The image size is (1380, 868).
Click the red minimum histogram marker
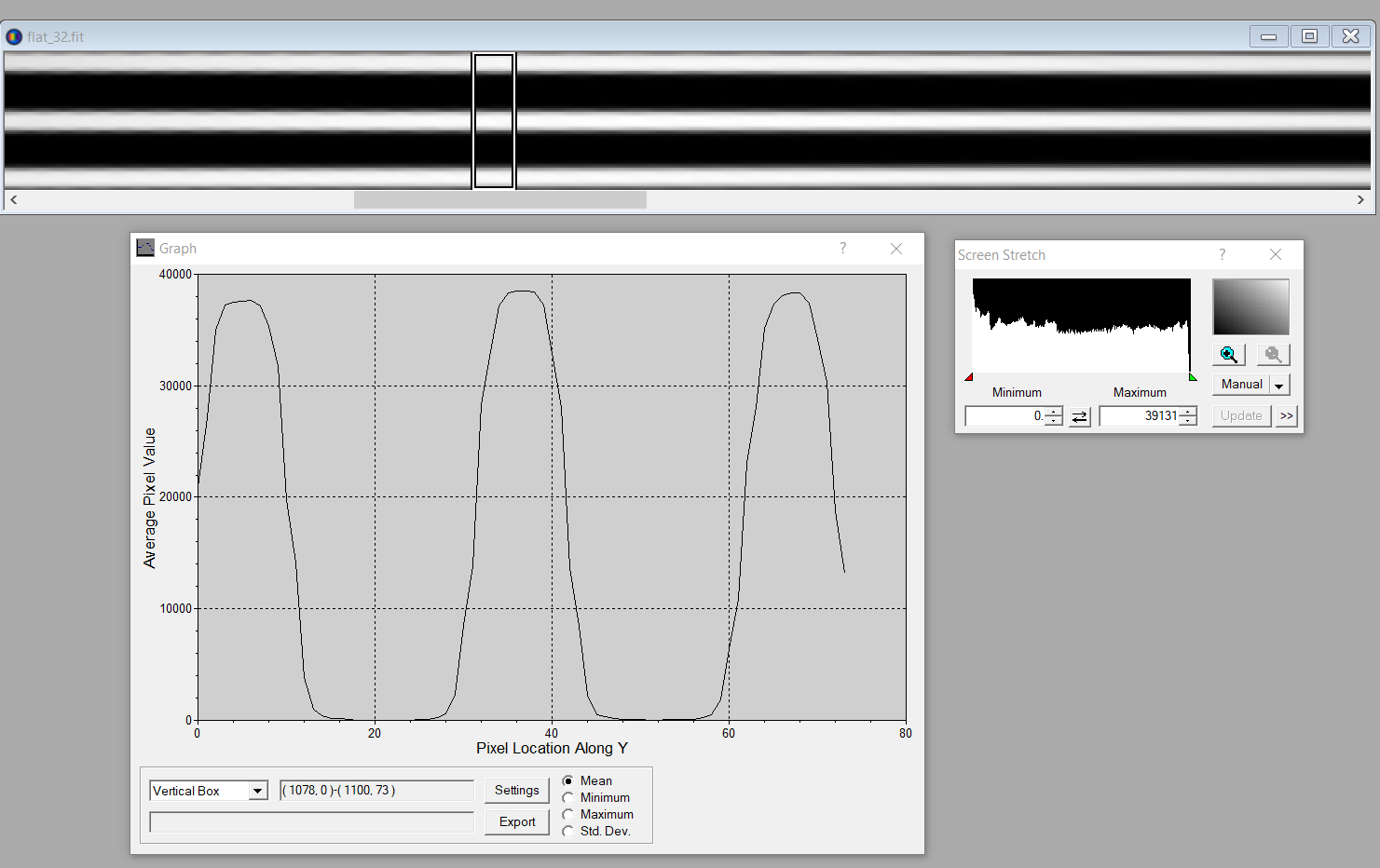(969, 377)
